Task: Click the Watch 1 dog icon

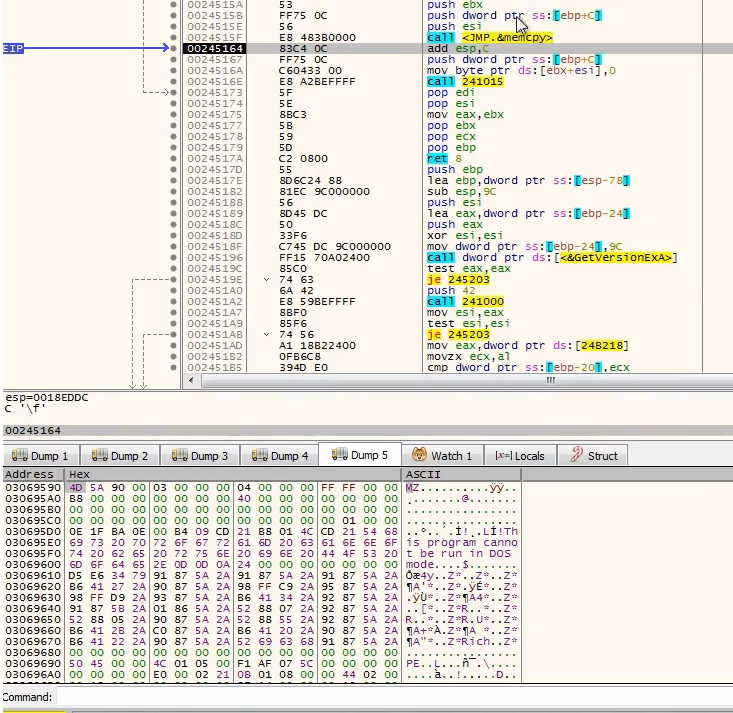Action: [x=420, y=456]
